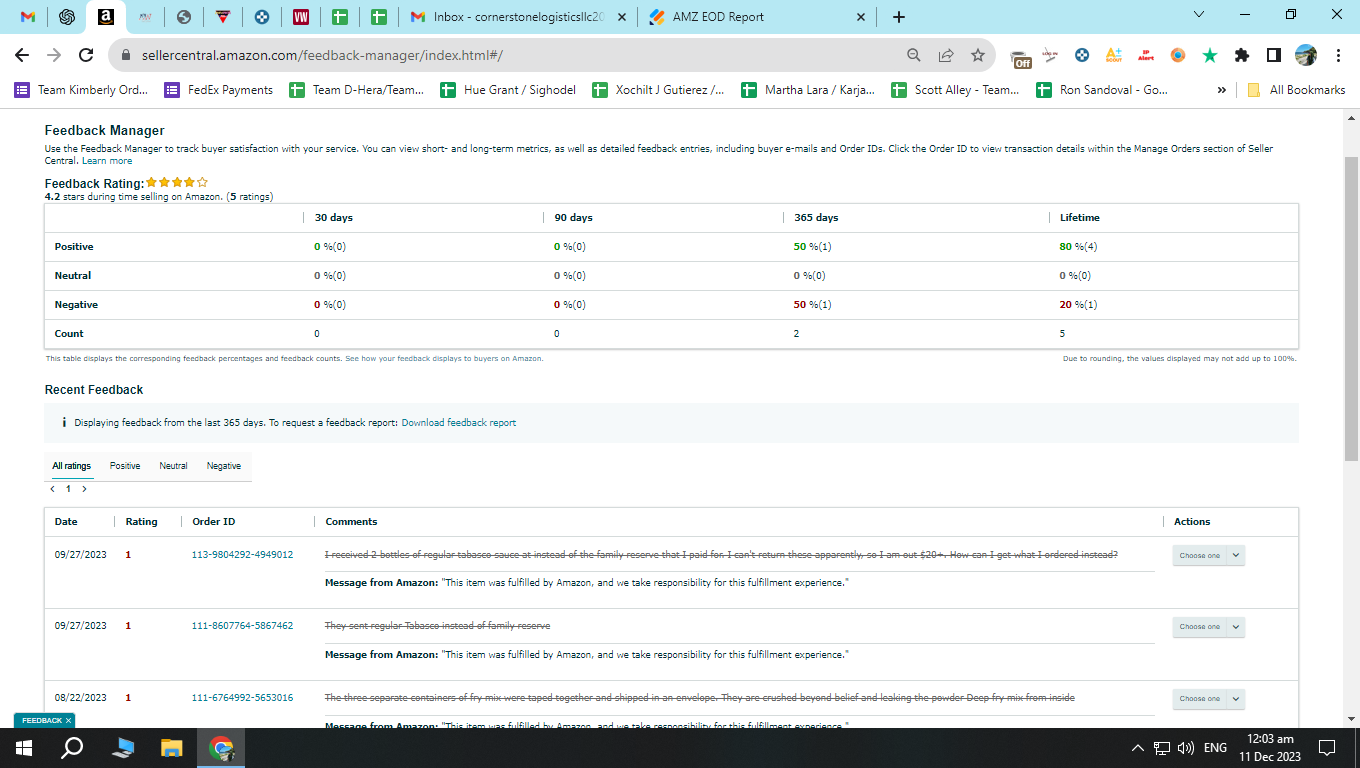
Task: Show hidden system tray icons
Action: pos(1138,748)
